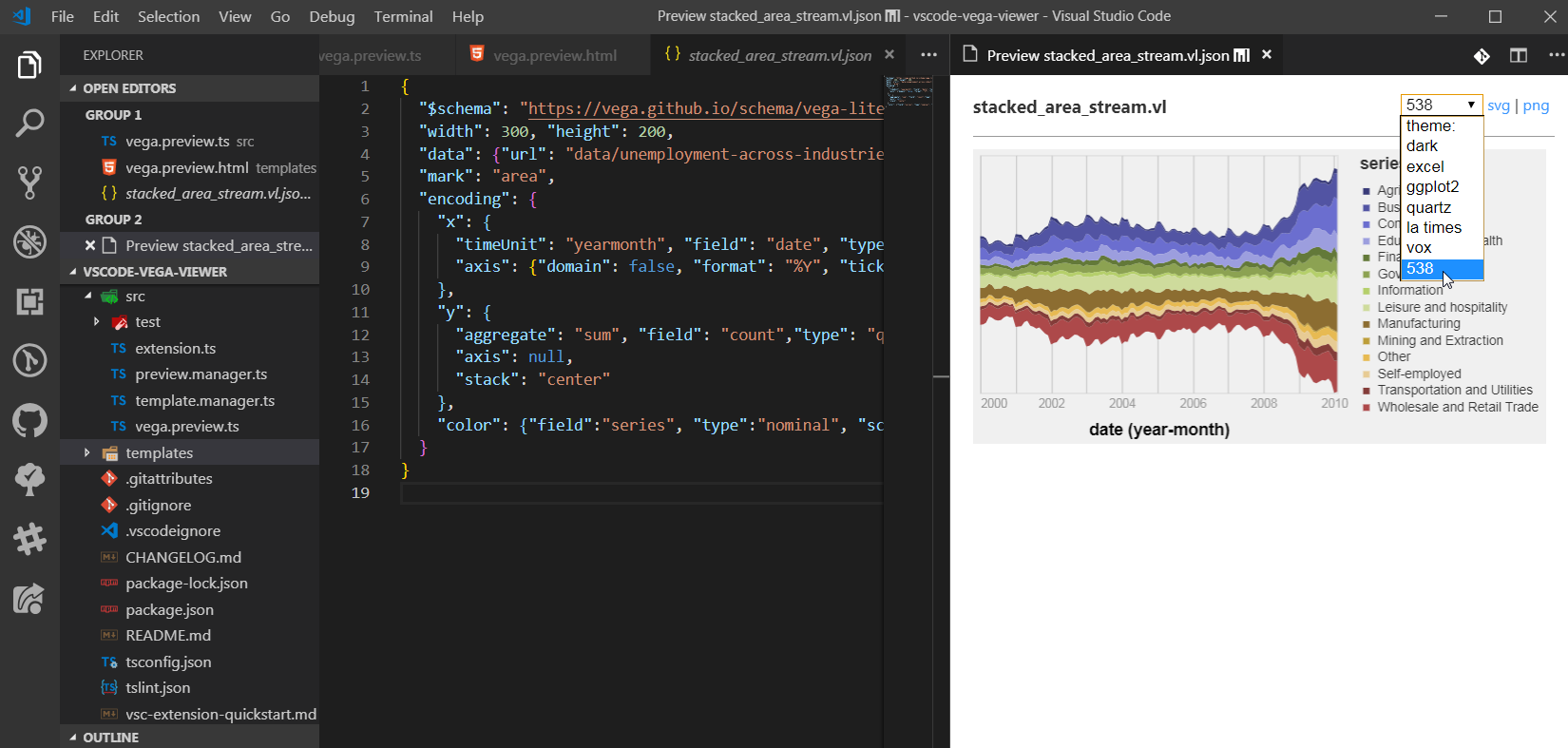
Task: Click Leisure and hospitality legend swatch
Action: (x=1367, y=308)
